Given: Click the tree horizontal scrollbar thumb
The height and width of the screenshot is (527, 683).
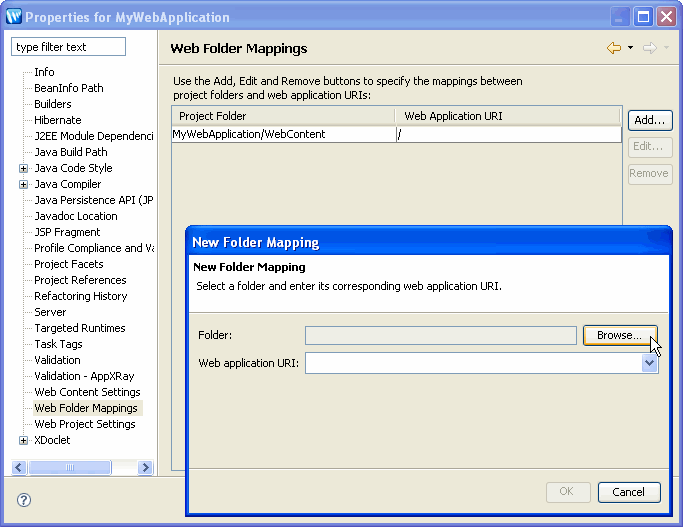Looking at the screenshot, I should click(x=70, y=468).
